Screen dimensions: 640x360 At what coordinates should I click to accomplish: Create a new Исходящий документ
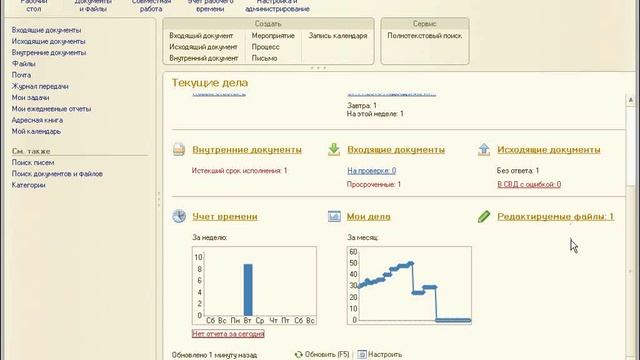203,47
